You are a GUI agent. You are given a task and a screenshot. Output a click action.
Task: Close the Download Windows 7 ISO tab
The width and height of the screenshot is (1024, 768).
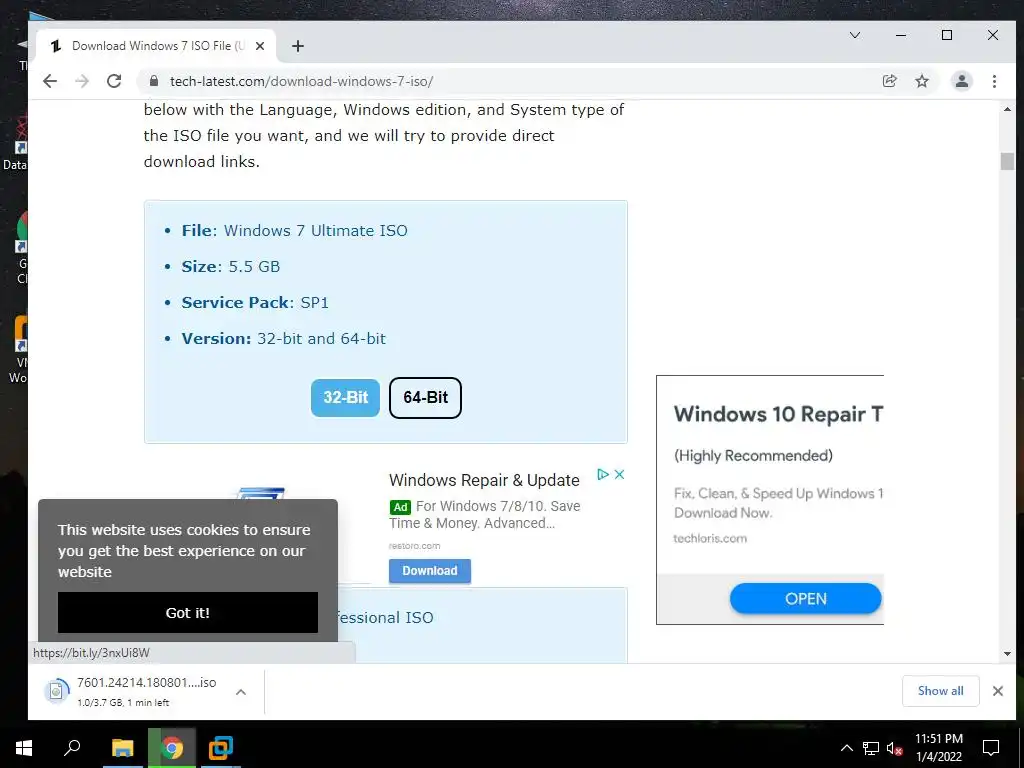pyautogui.click(x=260, y=46)
